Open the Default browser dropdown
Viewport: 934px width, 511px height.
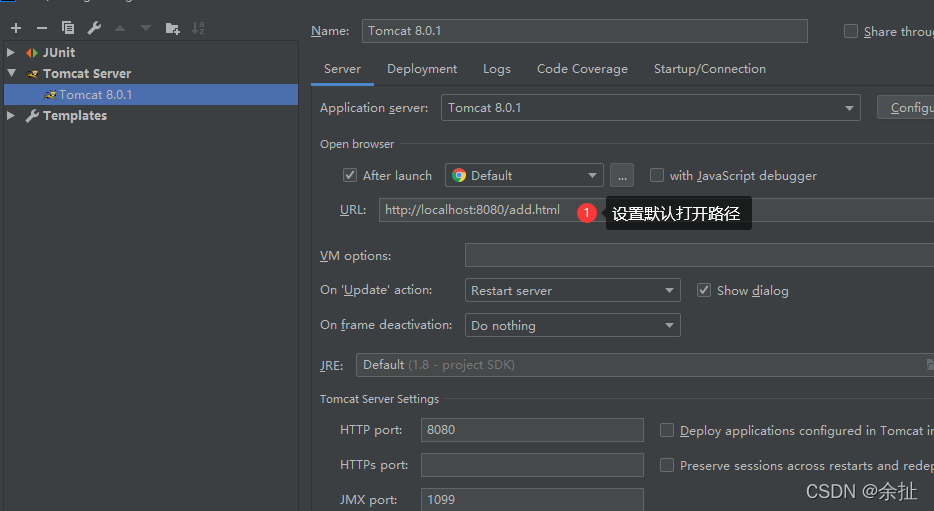pos(524,175)
